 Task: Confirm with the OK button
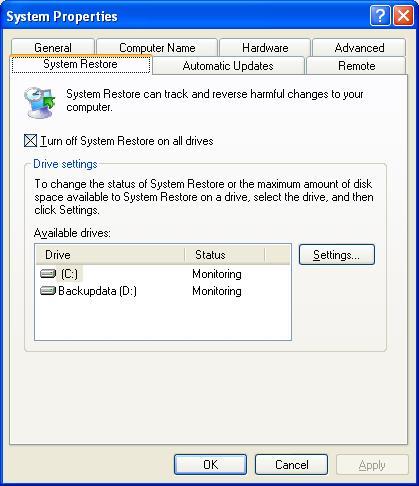[210, 464]
